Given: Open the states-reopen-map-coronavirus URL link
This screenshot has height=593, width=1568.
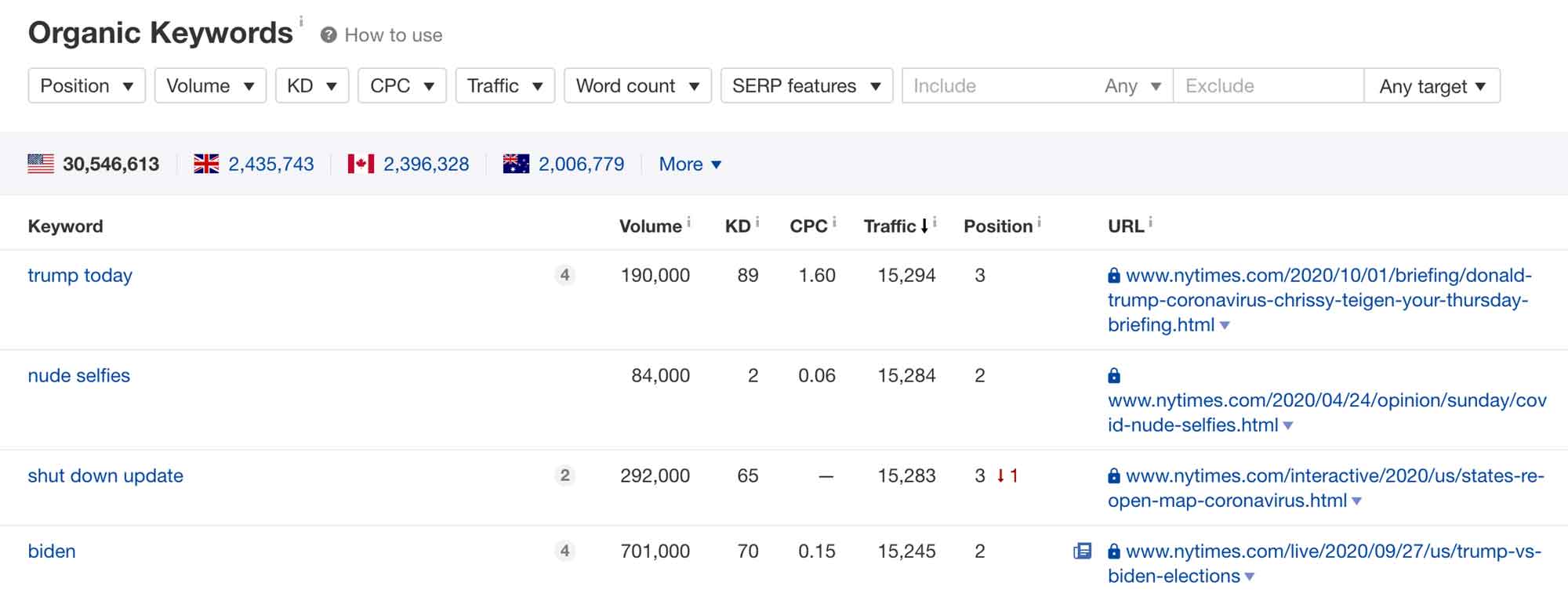Looking at the screenshot, I should point(1326,488).
